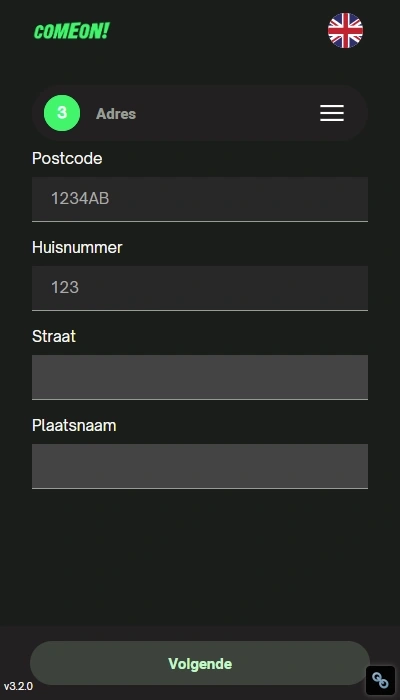Viewport: 400px width, 700px height.
Task: Click the Straat label
Action: [54, 336]
